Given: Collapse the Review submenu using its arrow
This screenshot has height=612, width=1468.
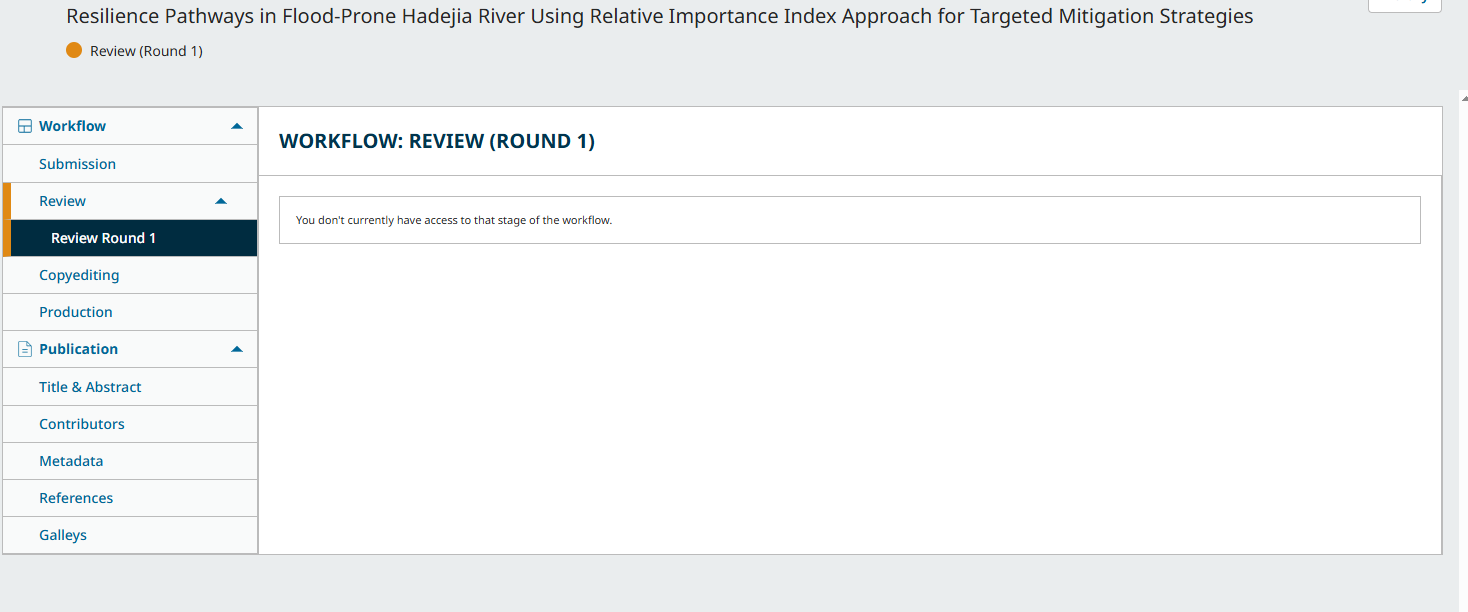Looking at the screenshot, I should (221, 201).
